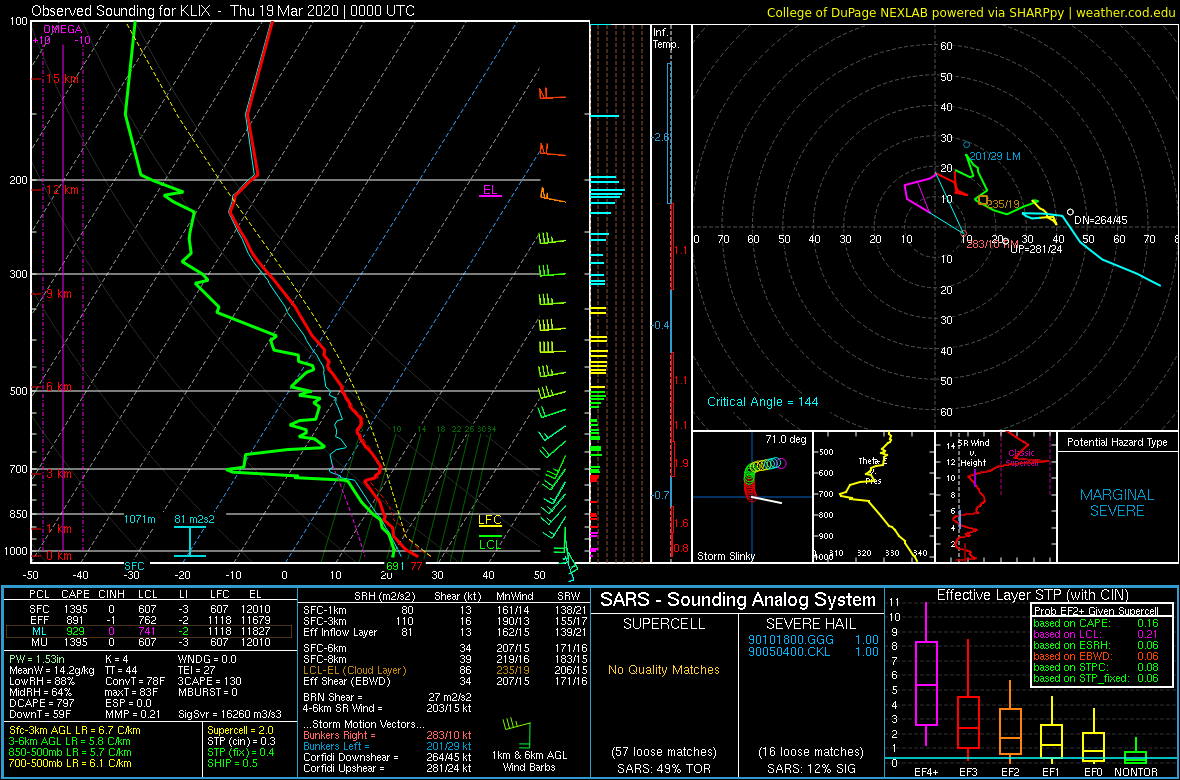Click the 'Potential Hazard Type' header
1180x780 pixels.
(1116, 442)
